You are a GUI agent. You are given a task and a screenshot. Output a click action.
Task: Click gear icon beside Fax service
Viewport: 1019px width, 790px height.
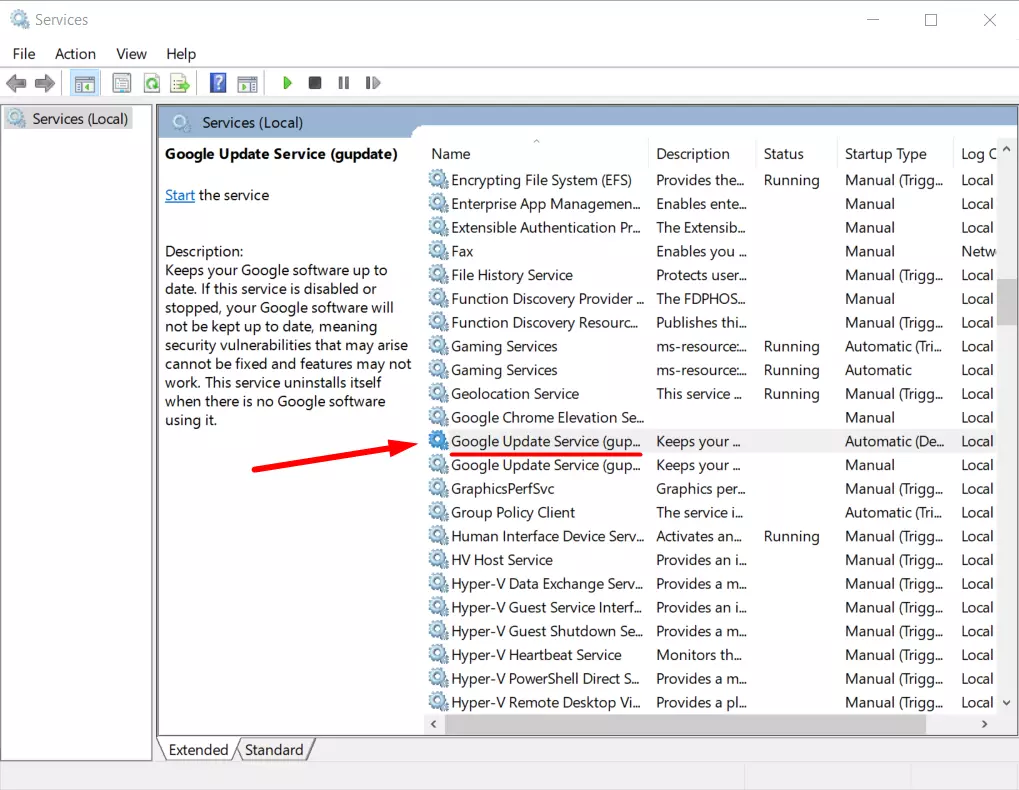point(439,251)
